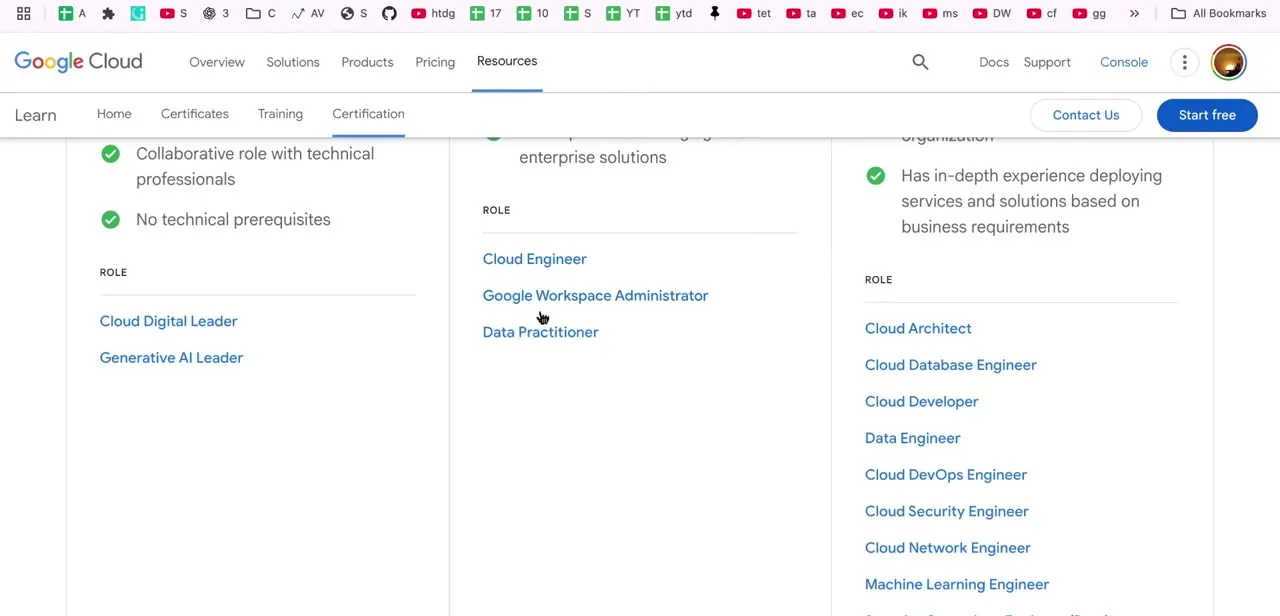Viewport: 1280px width, 616px height.
Task: Open the Resources nav menu
Action: pyautogui.click(x=507, y=61)
